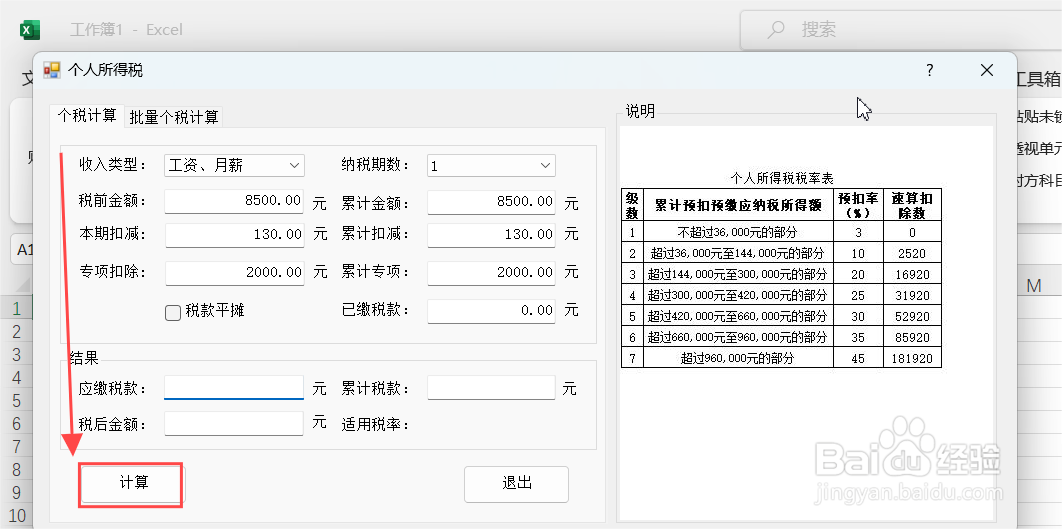Click the search magnifier icon
This screenshot has height=529, width=1062.
[x=776, y=30]
